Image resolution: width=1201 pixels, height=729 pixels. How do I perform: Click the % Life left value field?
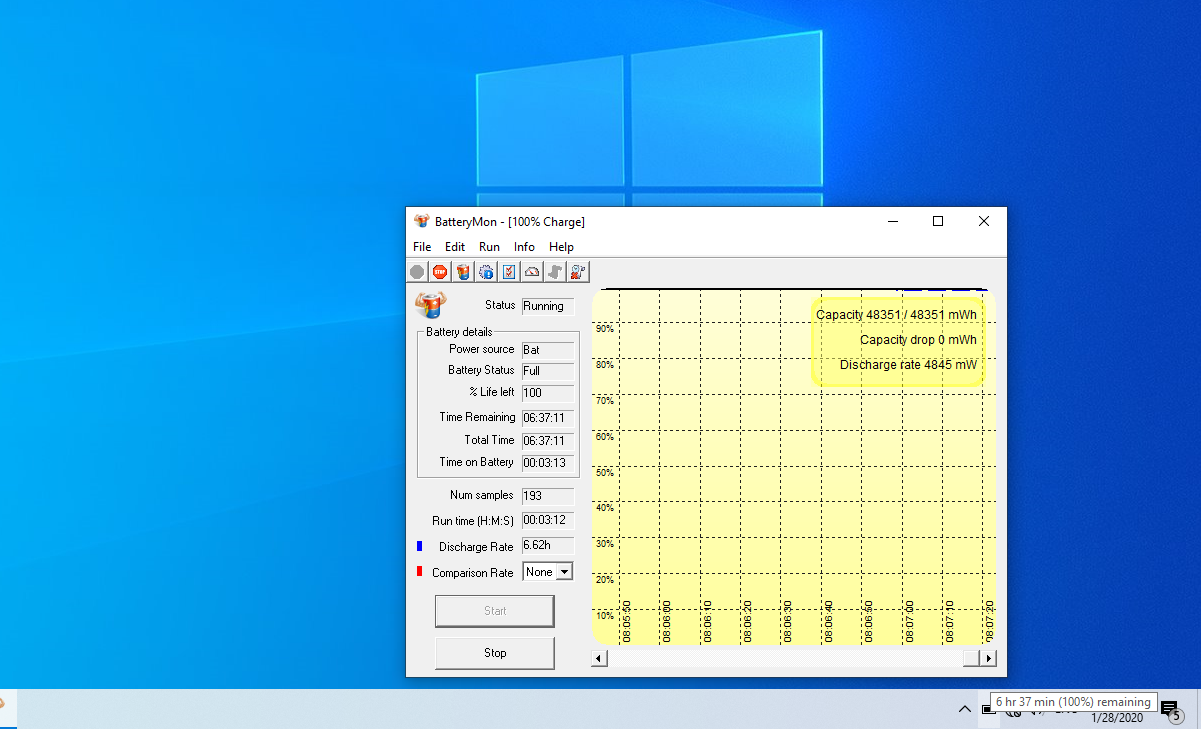click(548, 393)
